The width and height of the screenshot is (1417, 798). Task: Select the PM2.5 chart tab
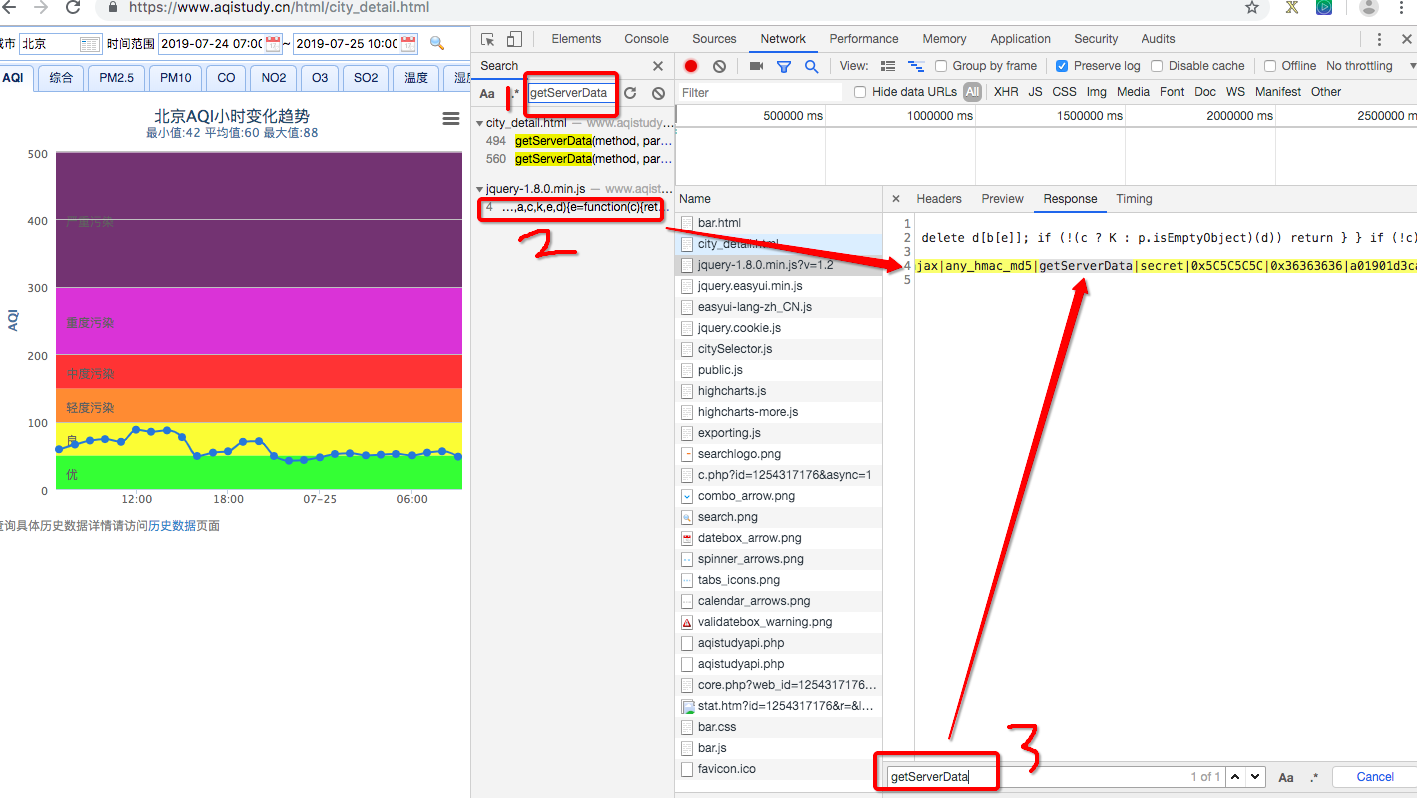point(116,78)
